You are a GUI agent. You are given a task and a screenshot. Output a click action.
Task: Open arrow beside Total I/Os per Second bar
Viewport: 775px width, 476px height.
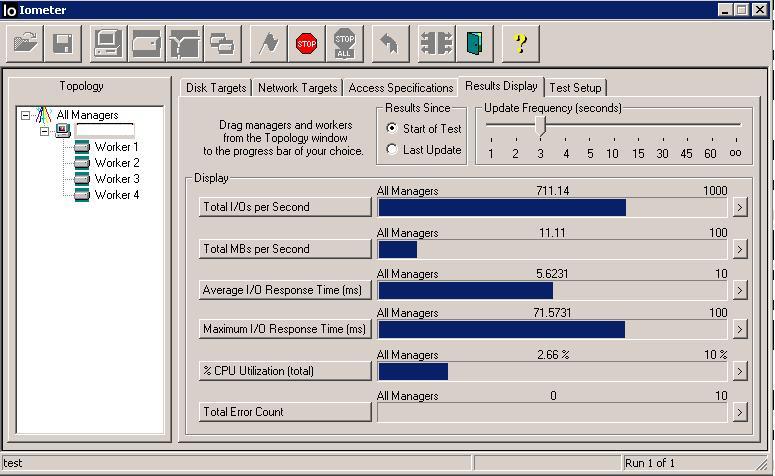(x=739, y=207)
